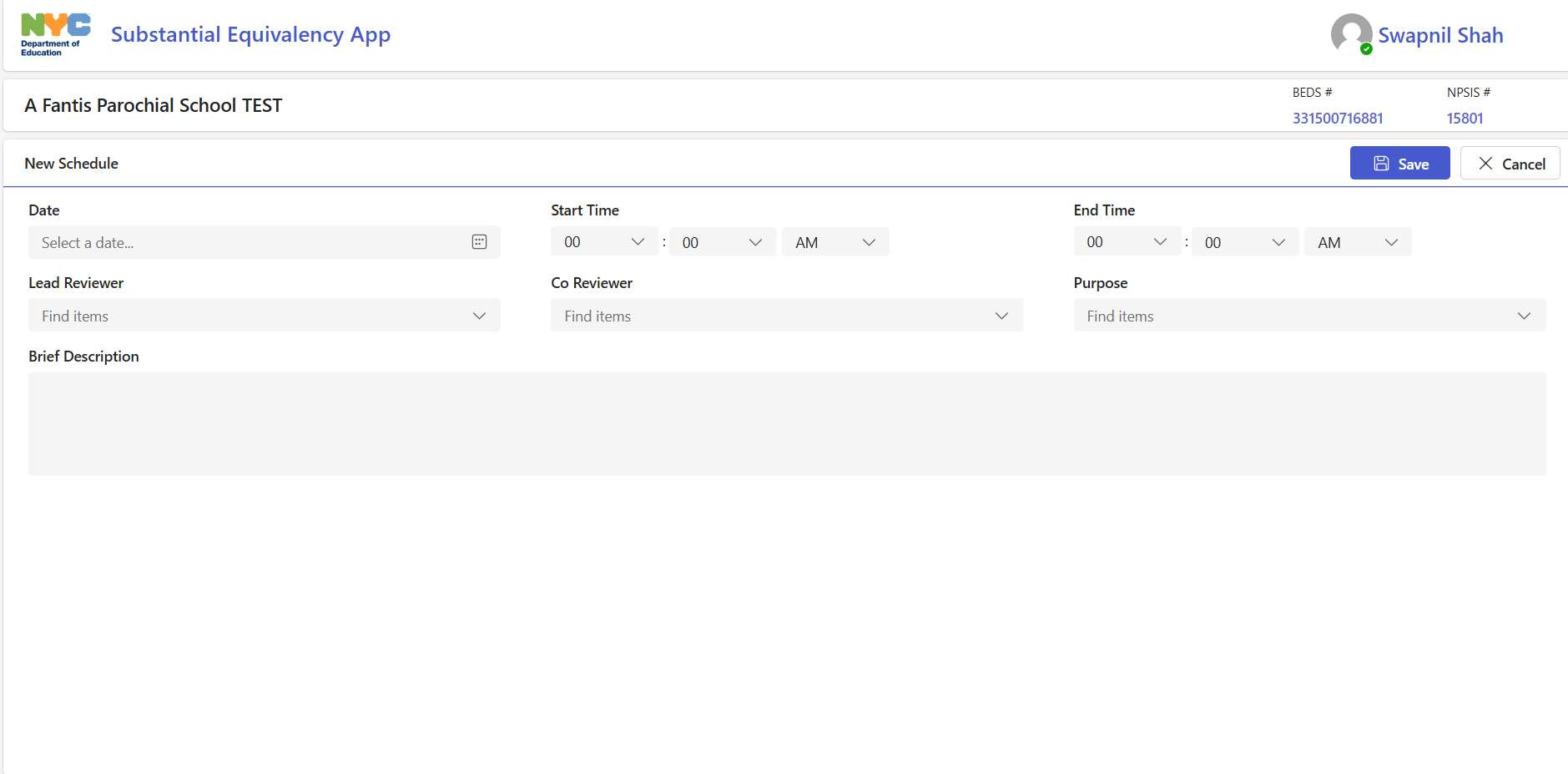Open the Start Time hour dropdown
The width and height of the screenshot is (1568, 774).
[x=604, y=242]
